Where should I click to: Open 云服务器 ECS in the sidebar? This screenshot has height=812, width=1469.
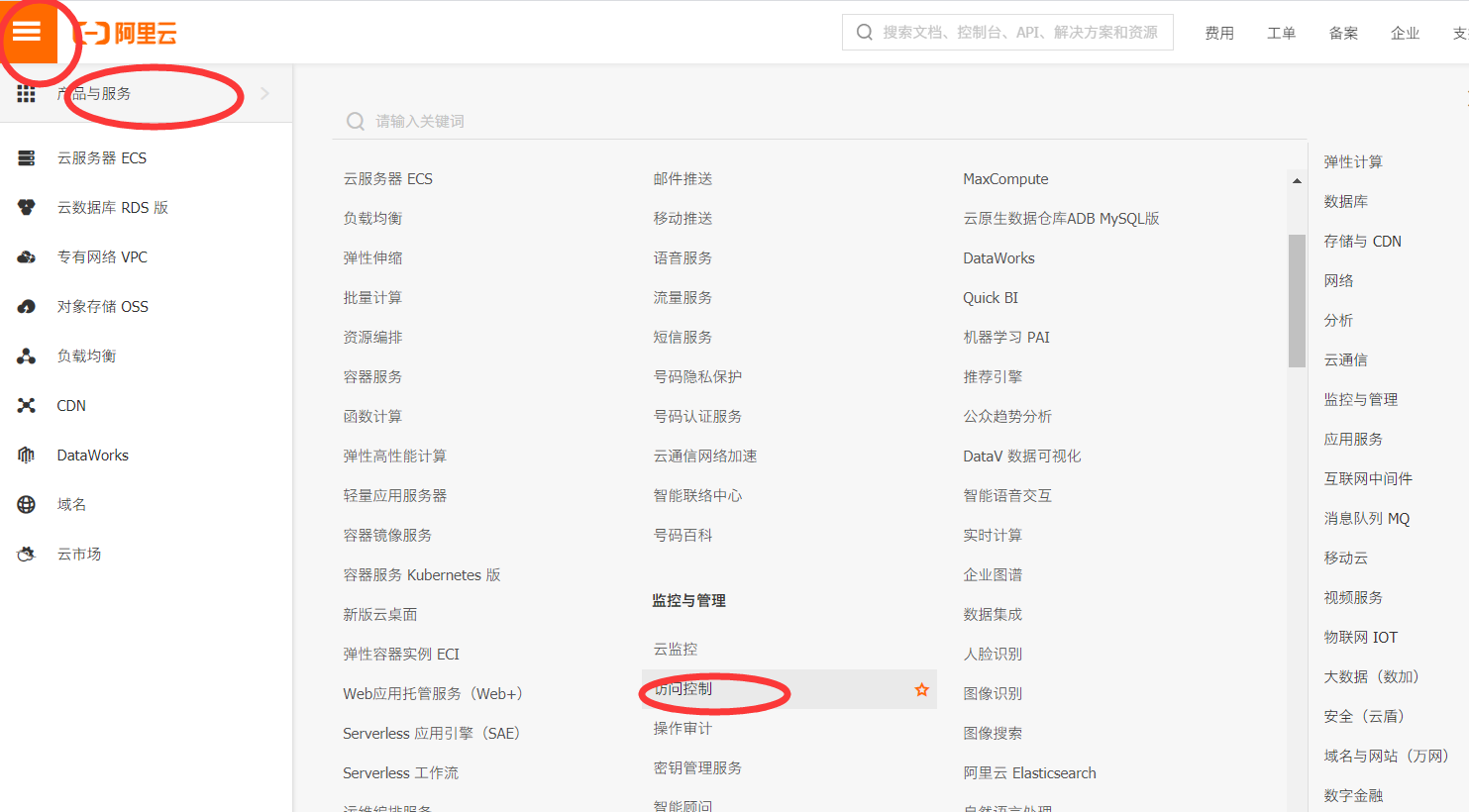[102, 158]
